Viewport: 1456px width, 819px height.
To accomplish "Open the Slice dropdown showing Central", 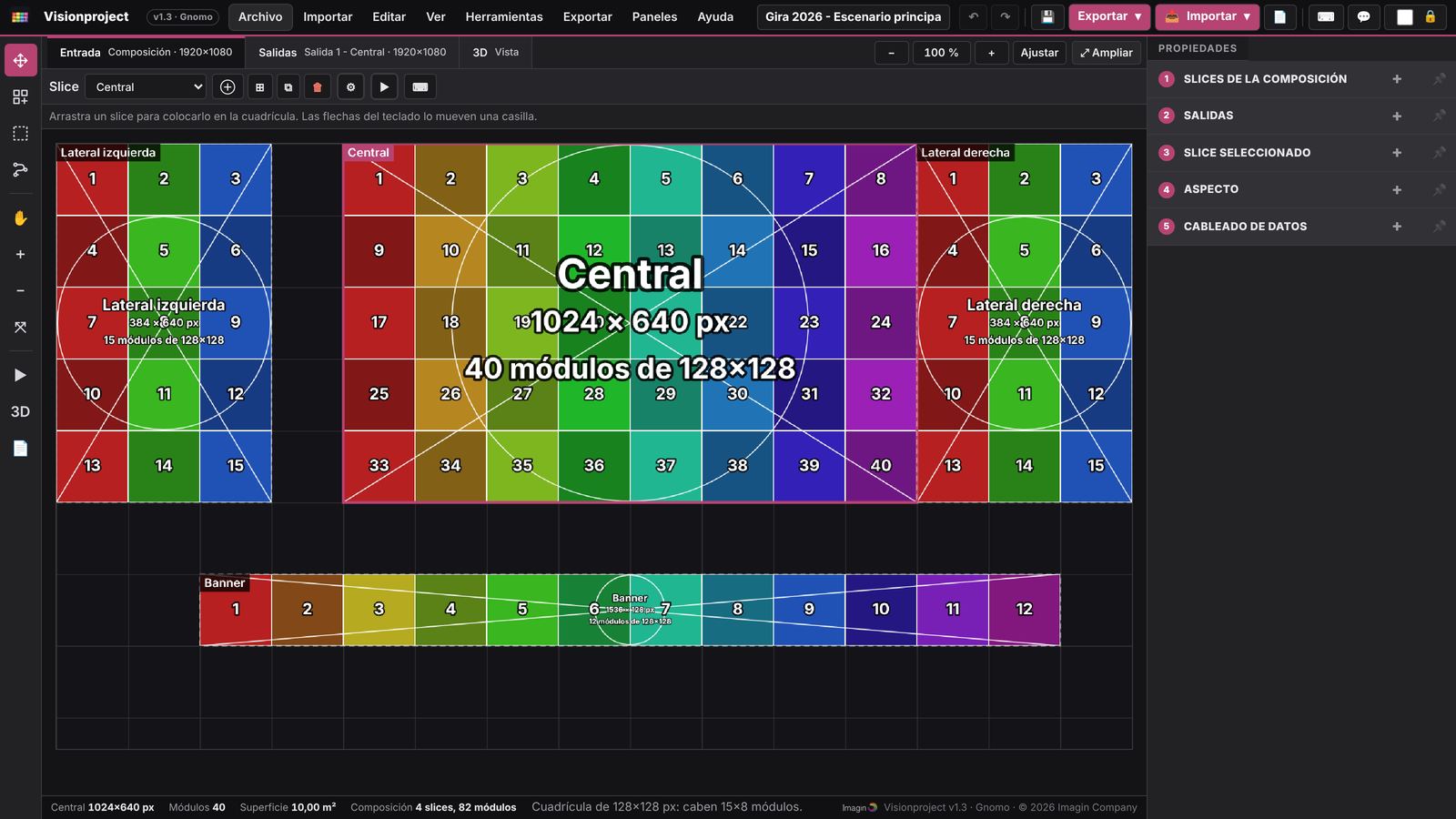I will click(146, 86).
